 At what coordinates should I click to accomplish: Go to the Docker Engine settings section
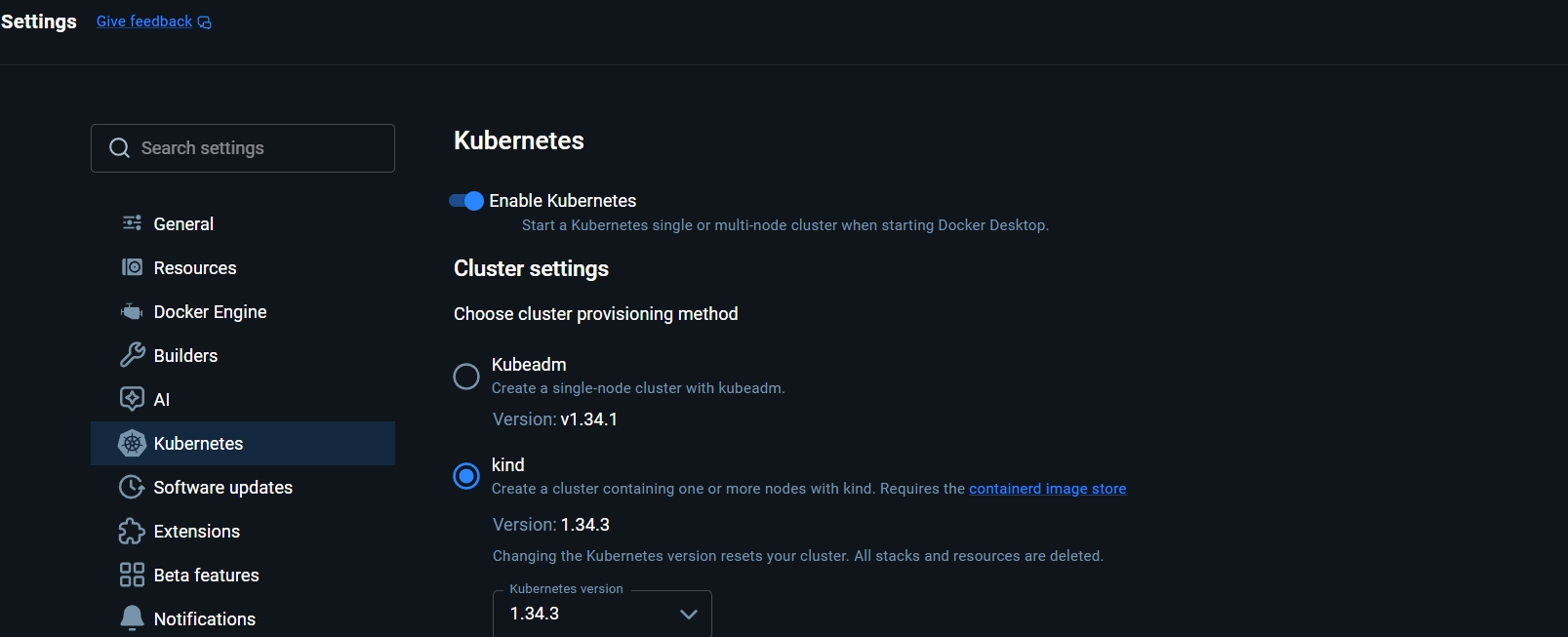[210, 312]
